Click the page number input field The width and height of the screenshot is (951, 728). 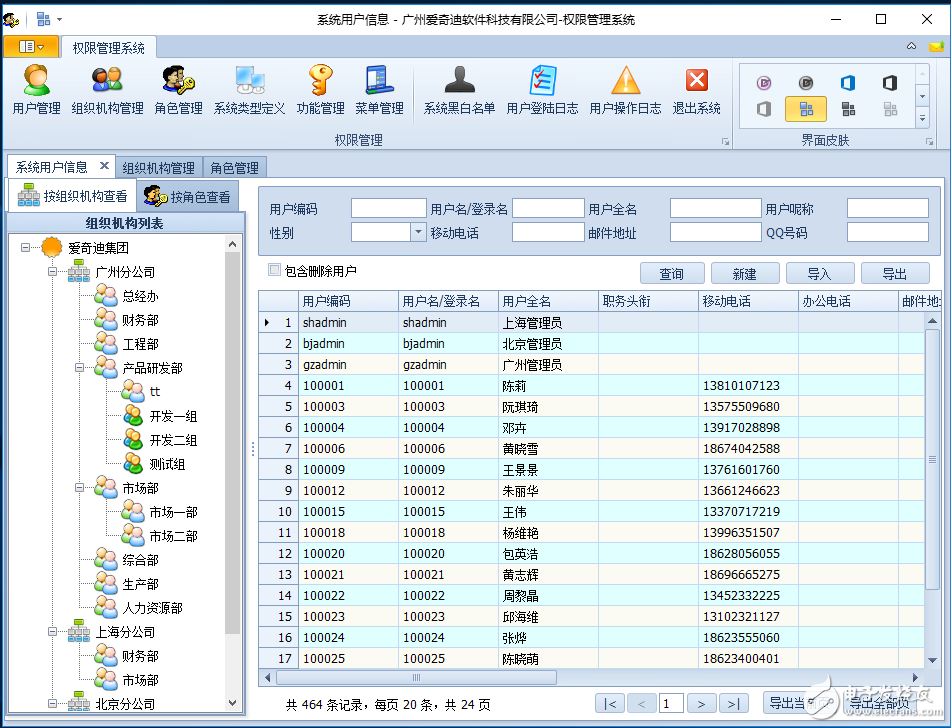pos(670,703)
